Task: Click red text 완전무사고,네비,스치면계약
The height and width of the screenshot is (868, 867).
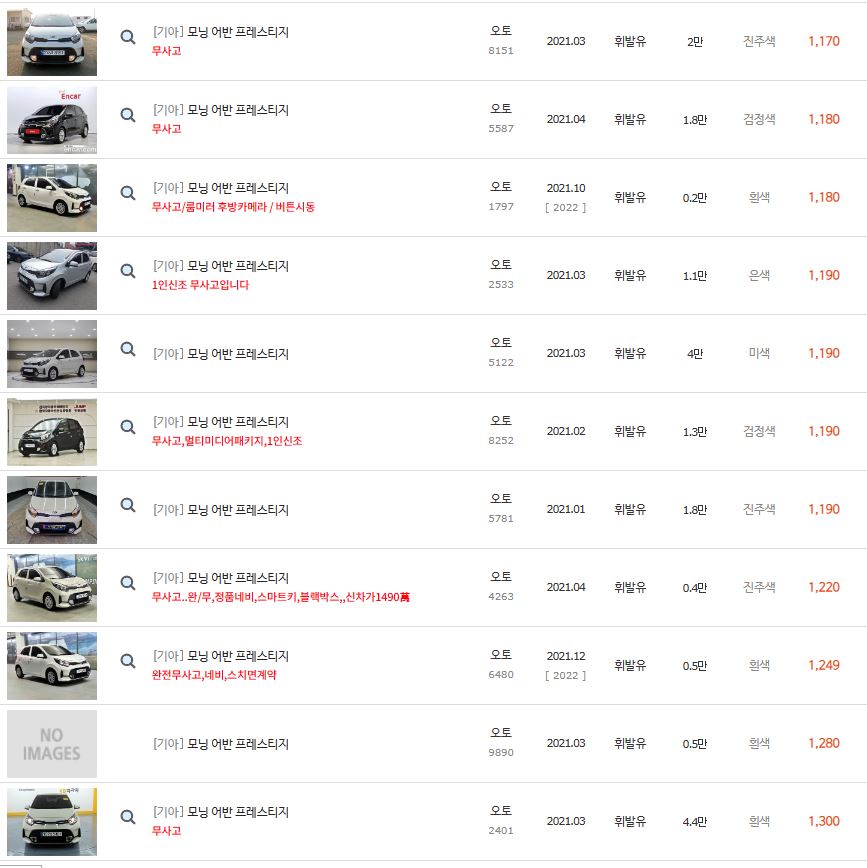Action: tap(214, 675)
